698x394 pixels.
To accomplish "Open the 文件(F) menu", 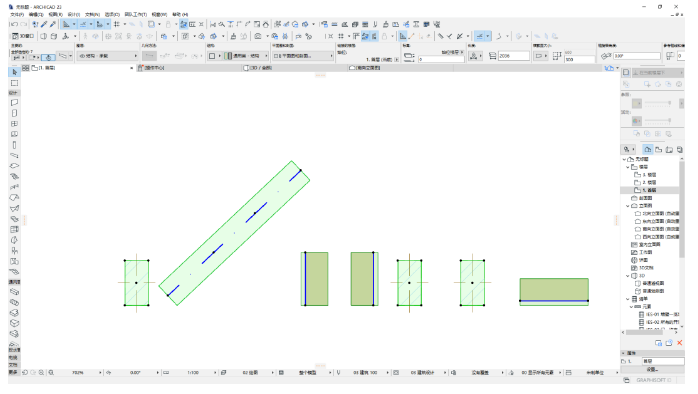I will 17,15.
